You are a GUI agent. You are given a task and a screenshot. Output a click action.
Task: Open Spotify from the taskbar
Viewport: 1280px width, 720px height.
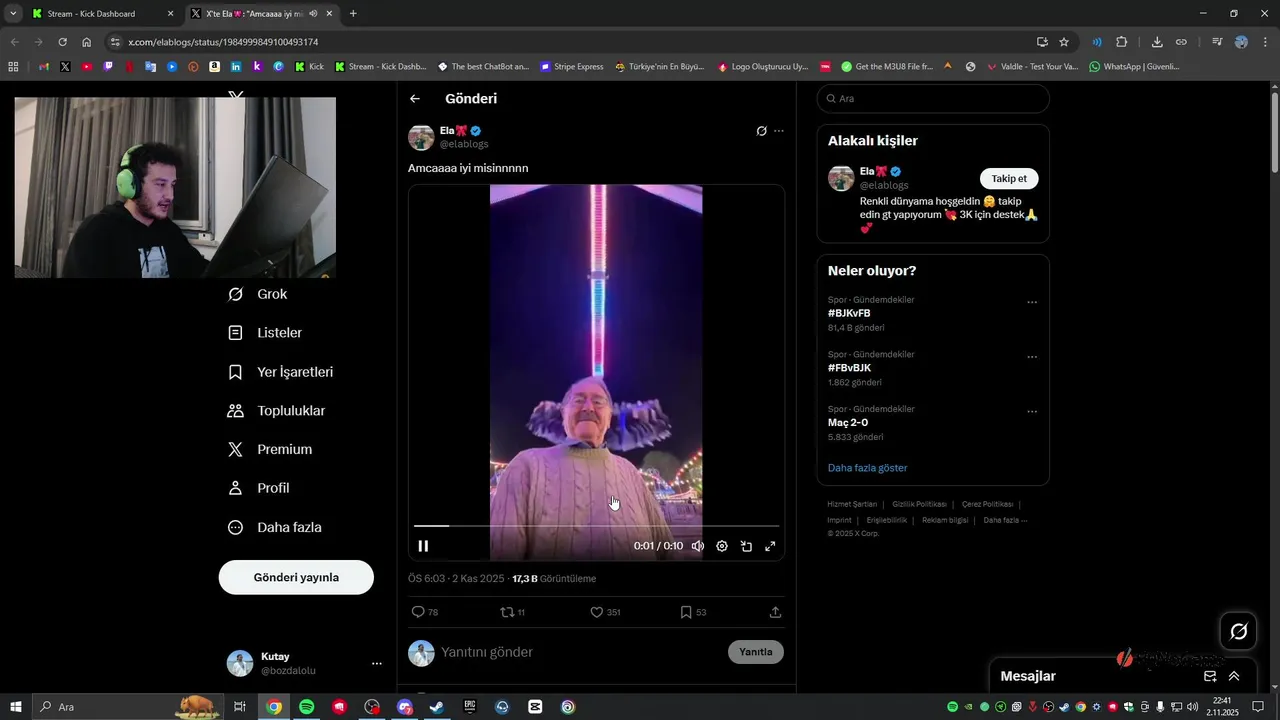(x=307, y=707)
